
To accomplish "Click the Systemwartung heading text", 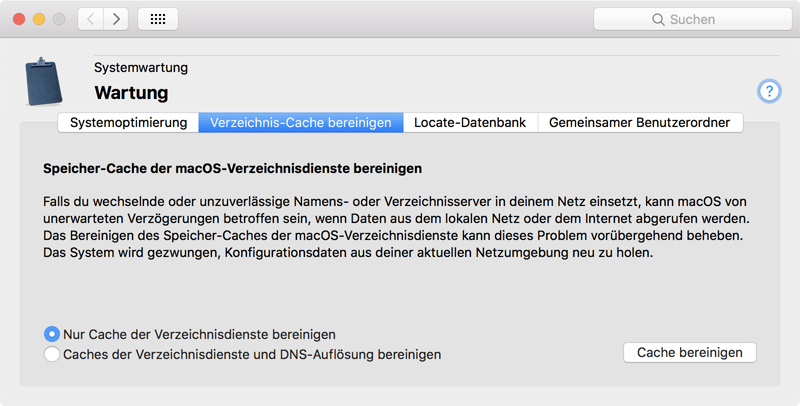I will coord(141,67).
